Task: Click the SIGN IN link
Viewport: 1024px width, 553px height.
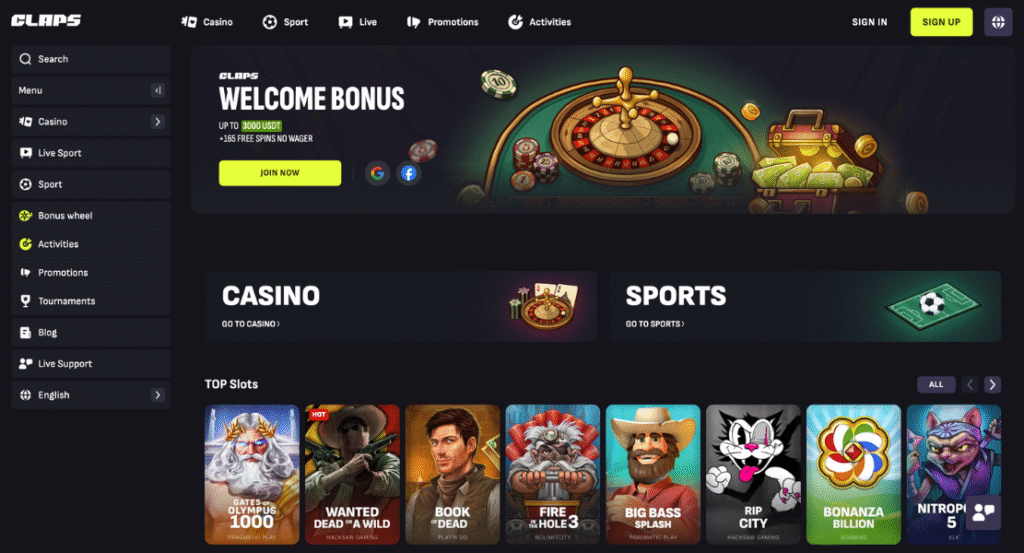Action: [x=869, y=22]
